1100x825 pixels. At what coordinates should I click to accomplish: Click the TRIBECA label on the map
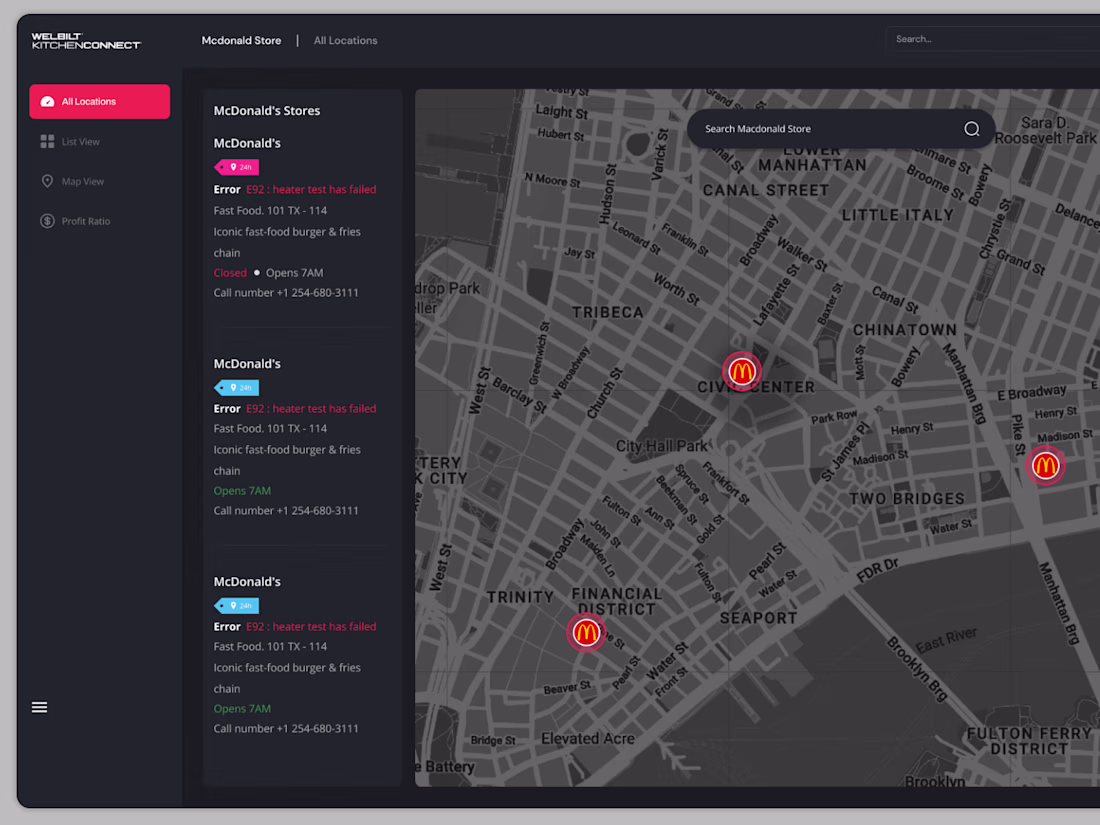pos(608,313)
